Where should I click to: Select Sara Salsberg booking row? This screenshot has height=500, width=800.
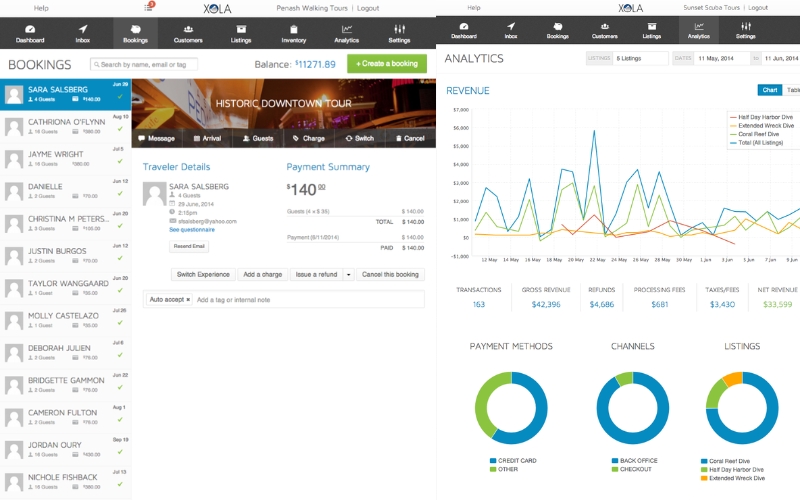(65, 94)
